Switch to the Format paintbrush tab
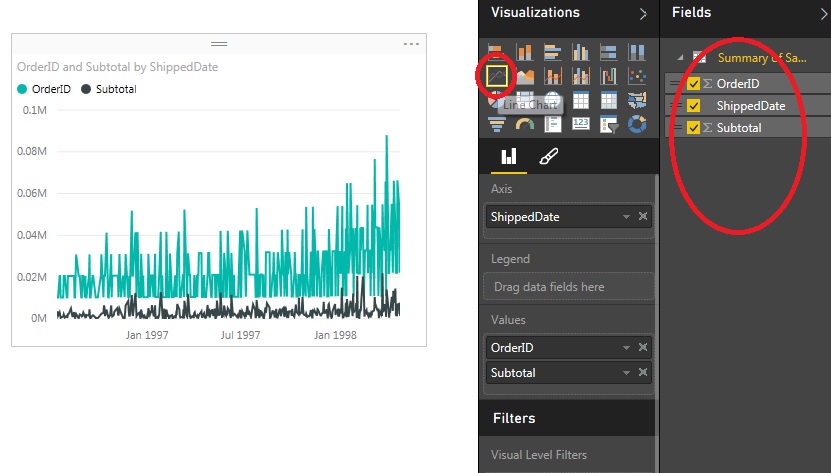831x473 pixels. 549,156
